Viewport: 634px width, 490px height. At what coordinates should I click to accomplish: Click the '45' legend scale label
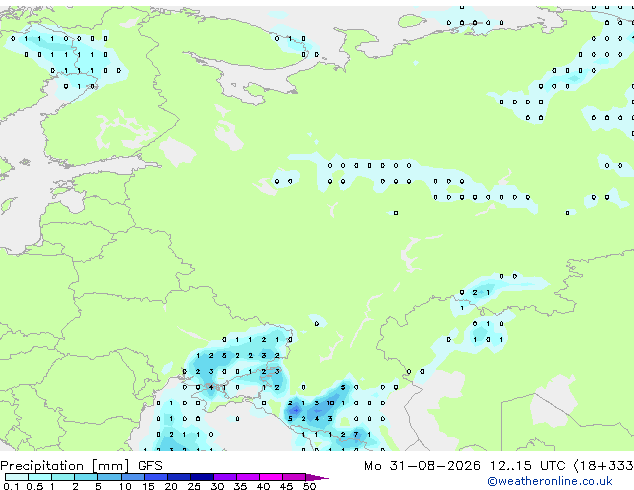coord(286,486)
